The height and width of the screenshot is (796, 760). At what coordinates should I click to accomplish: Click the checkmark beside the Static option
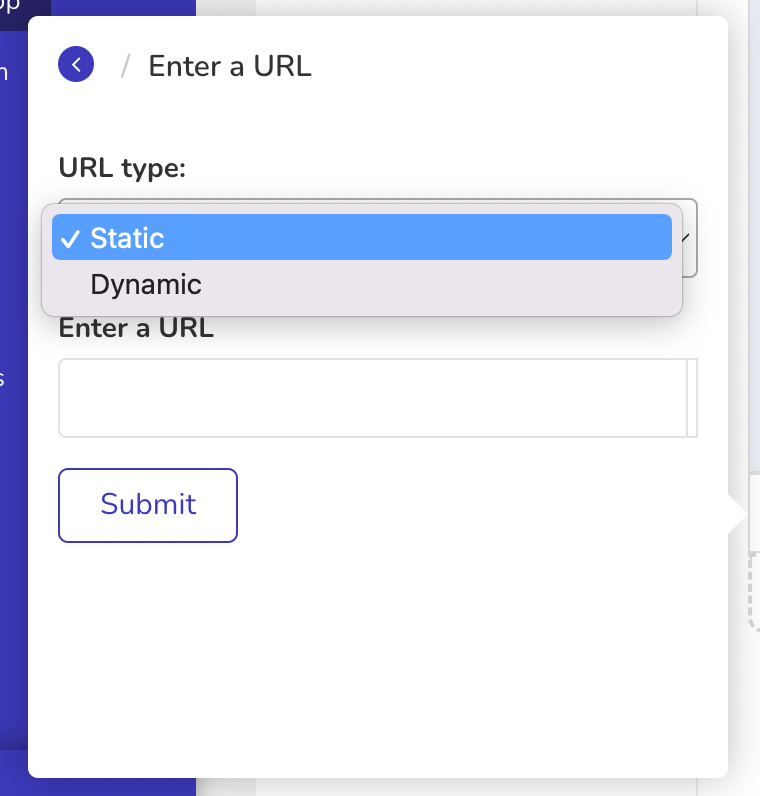point(70,238)
